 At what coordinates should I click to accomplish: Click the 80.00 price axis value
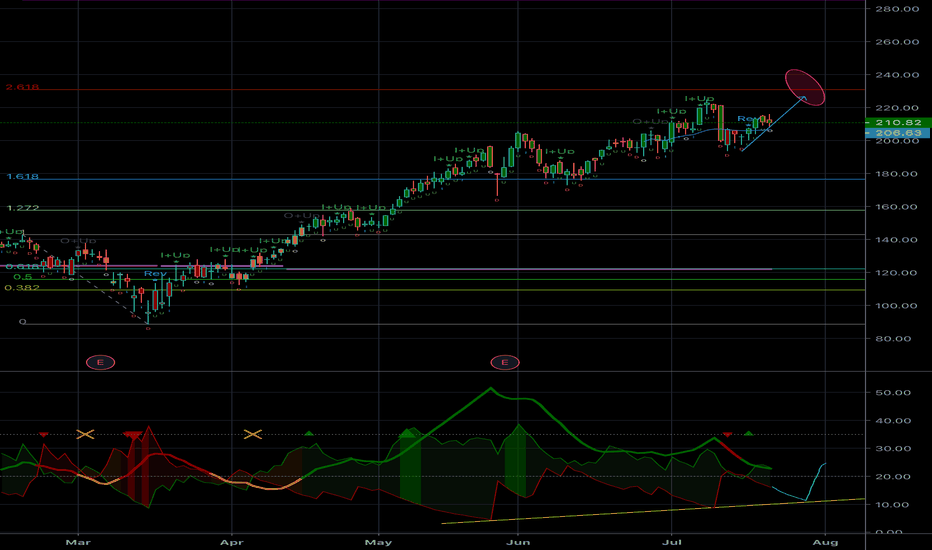point(893,339)
